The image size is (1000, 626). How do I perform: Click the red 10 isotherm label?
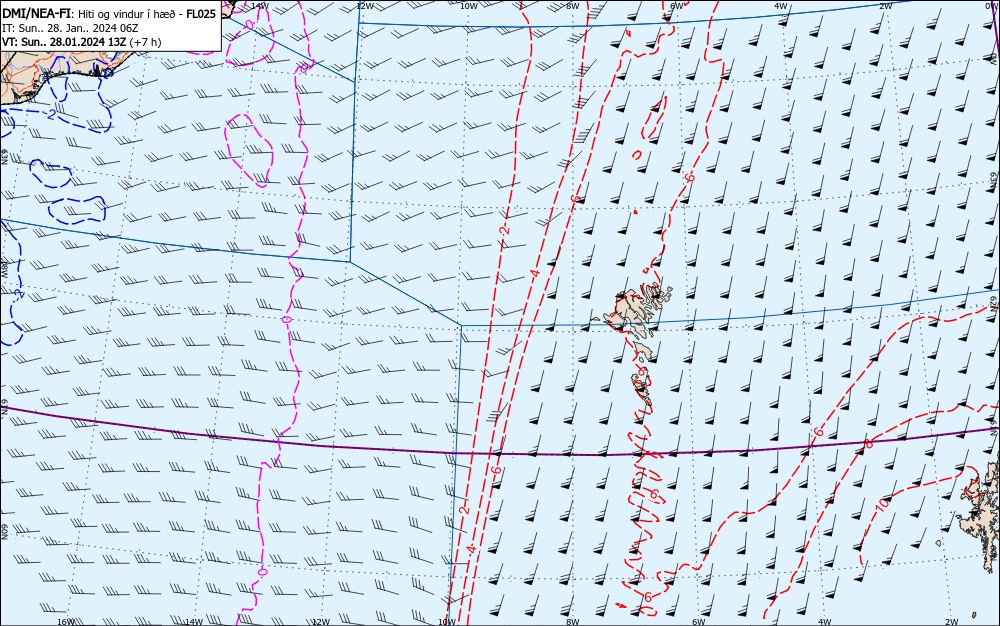(x=883, y=505)
